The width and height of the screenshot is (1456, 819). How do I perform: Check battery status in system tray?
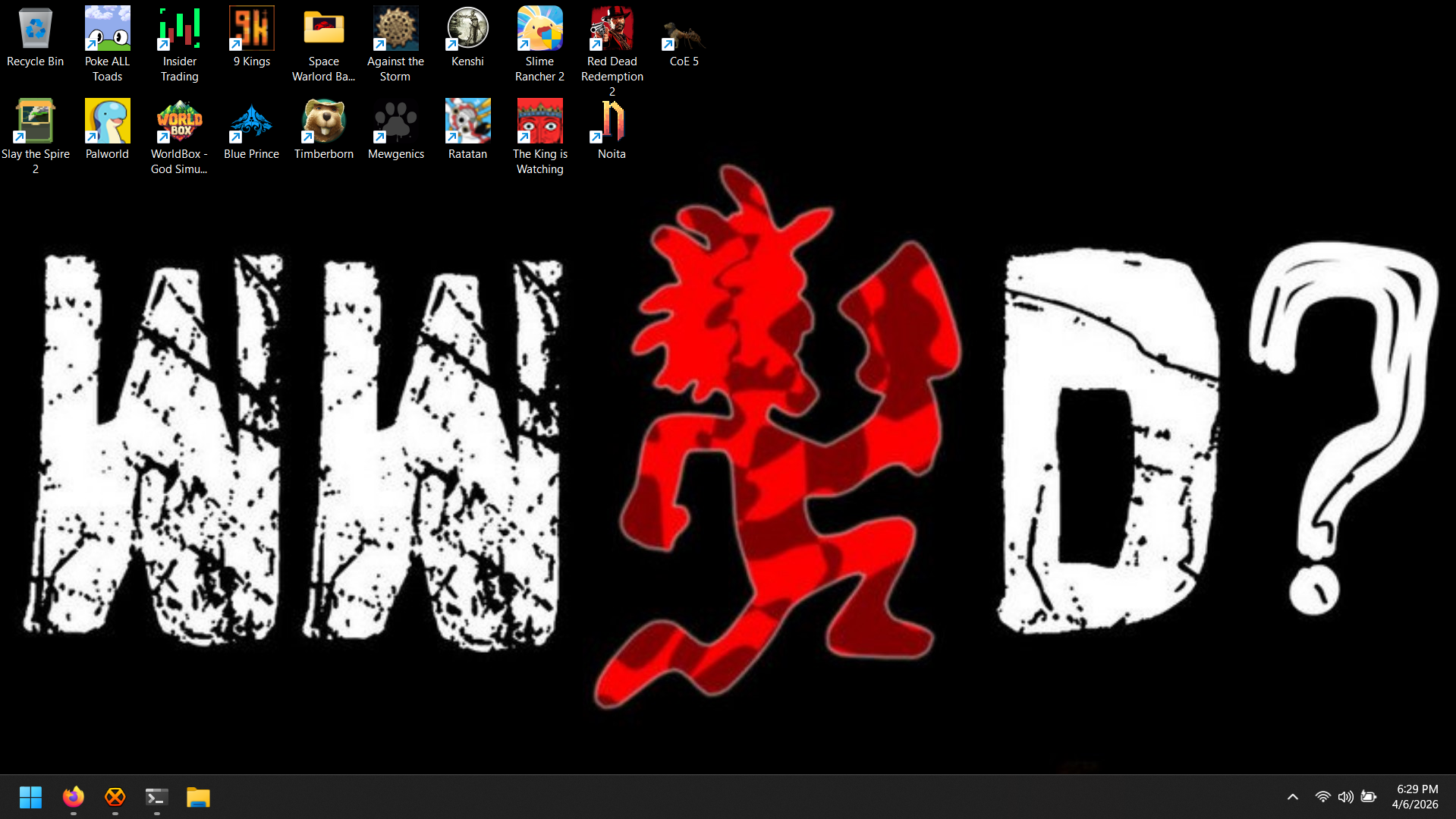pyautogui.click(x=1369, y=797)
